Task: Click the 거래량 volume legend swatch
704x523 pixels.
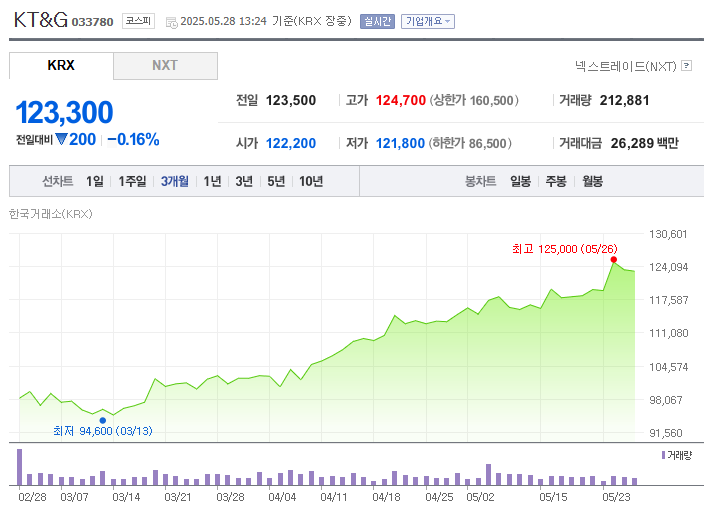Action: pos(663,455)
